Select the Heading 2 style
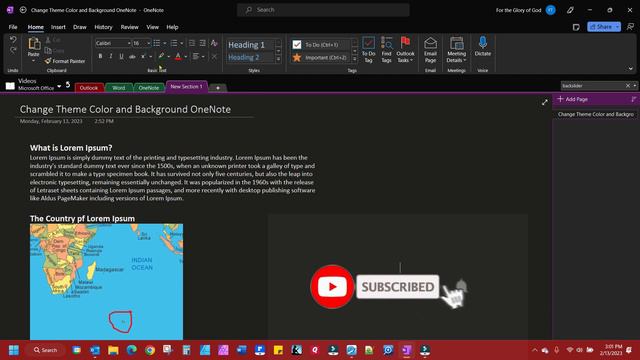 click(250, 58)
